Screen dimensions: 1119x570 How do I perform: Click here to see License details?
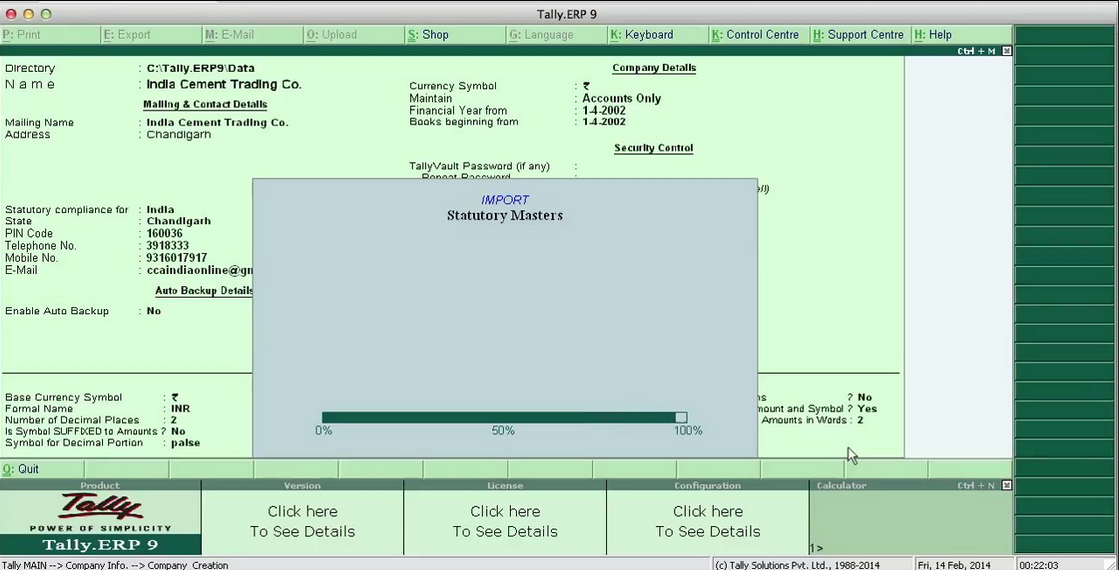pyautogui.click(x=505, y=521)
